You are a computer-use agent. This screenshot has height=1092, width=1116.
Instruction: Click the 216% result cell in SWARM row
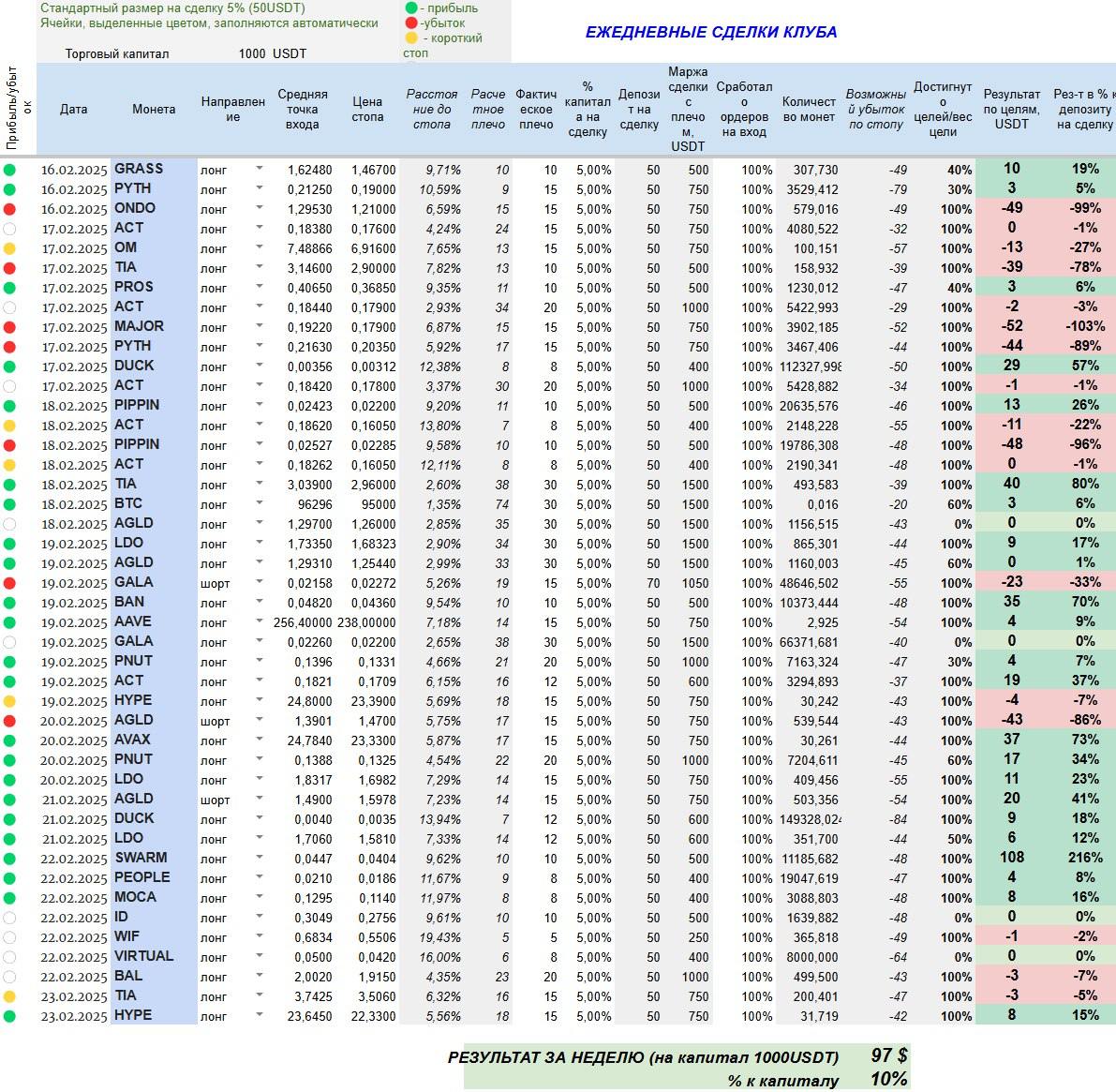point(1085,858)
